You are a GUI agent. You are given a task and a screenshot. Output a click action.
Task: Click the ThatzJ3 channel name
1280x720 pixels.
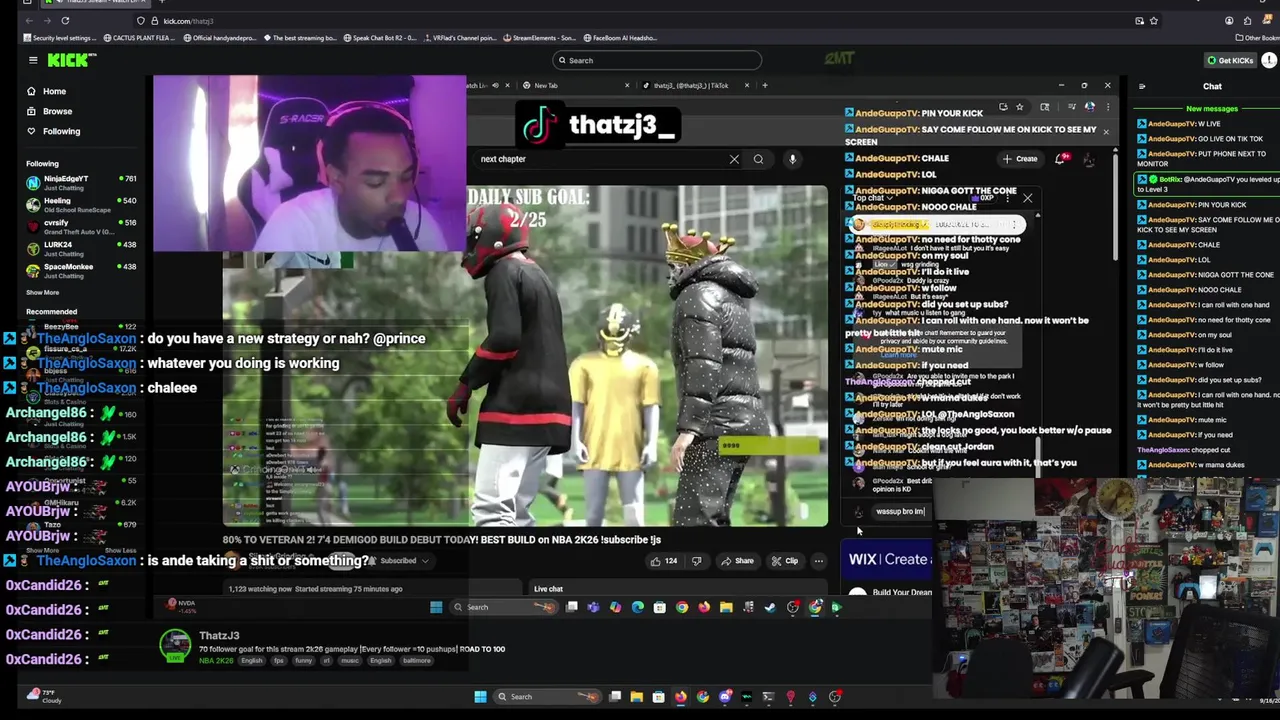coord(219,636)
